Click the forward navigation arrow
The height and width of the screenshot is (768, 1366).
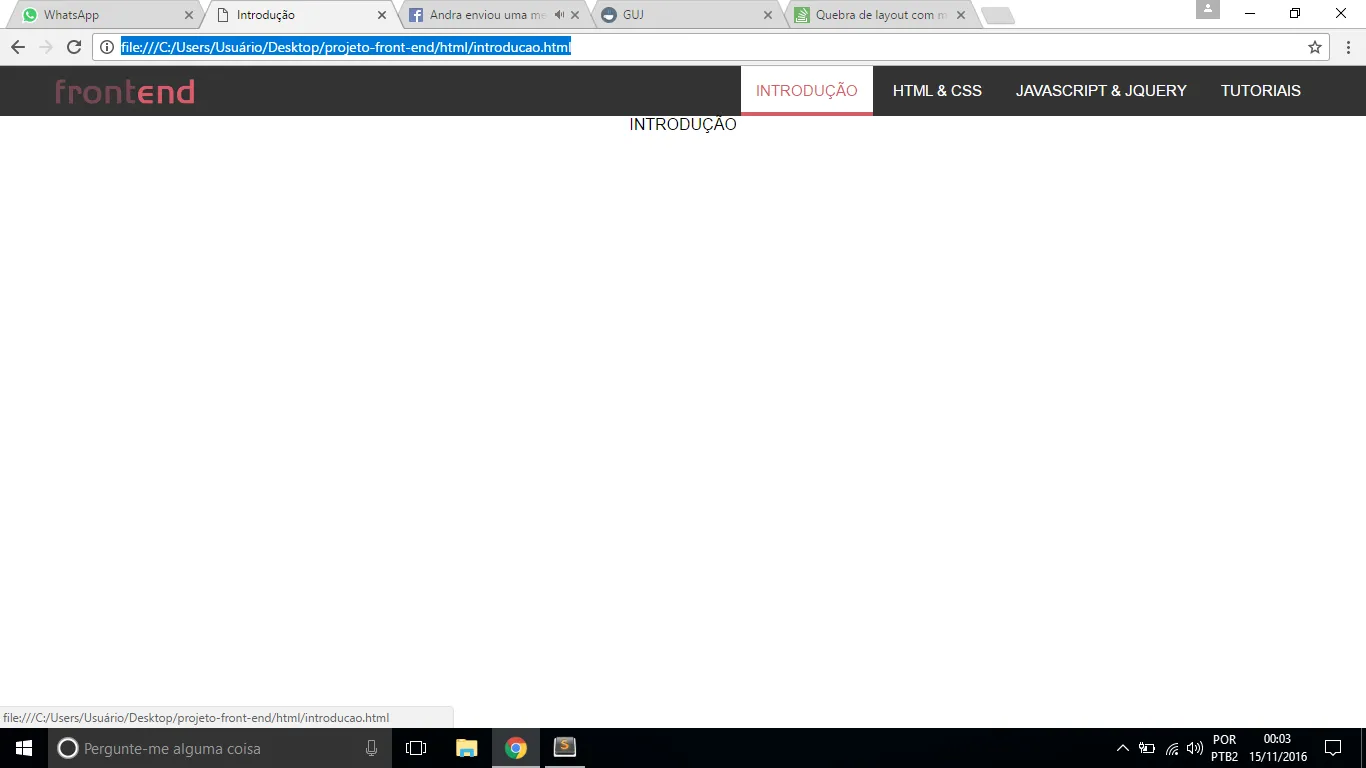pos(46,47)
